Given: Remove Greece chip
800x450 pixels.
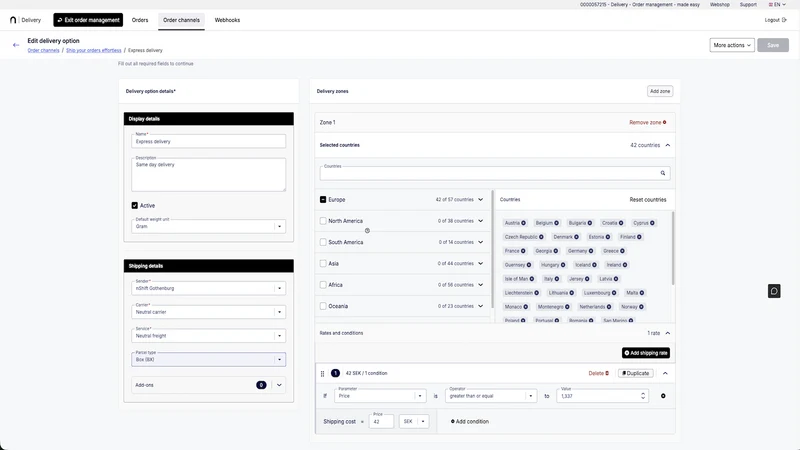Looking at the screenshot, I should coord(622,251).
